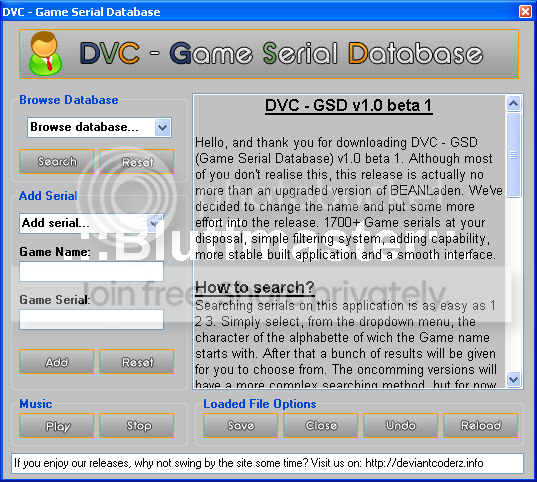Viewport: 537px width, 482px height.
Task: Focus the Game Serial input field
Action: click(x=91, y=319)
